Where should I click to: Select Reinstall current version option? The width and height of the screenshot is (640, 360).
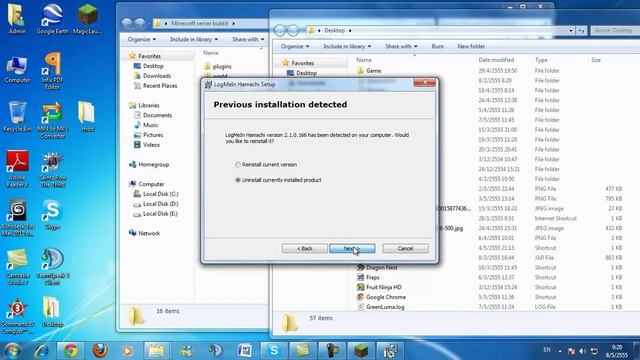[266, 164]
